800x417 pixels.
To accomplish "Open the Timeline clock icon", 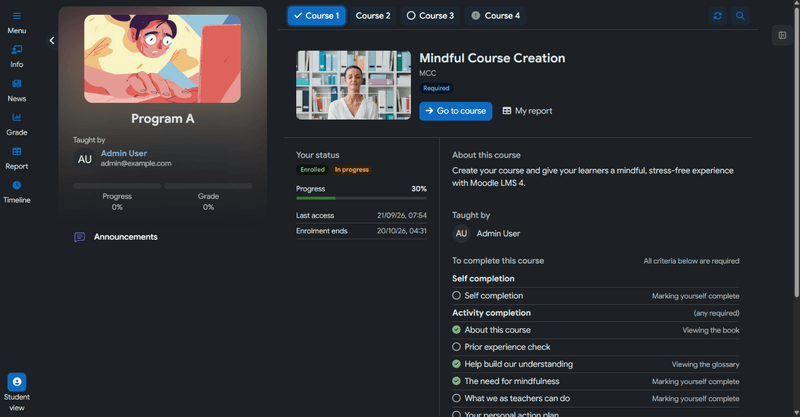I will 17,185.
